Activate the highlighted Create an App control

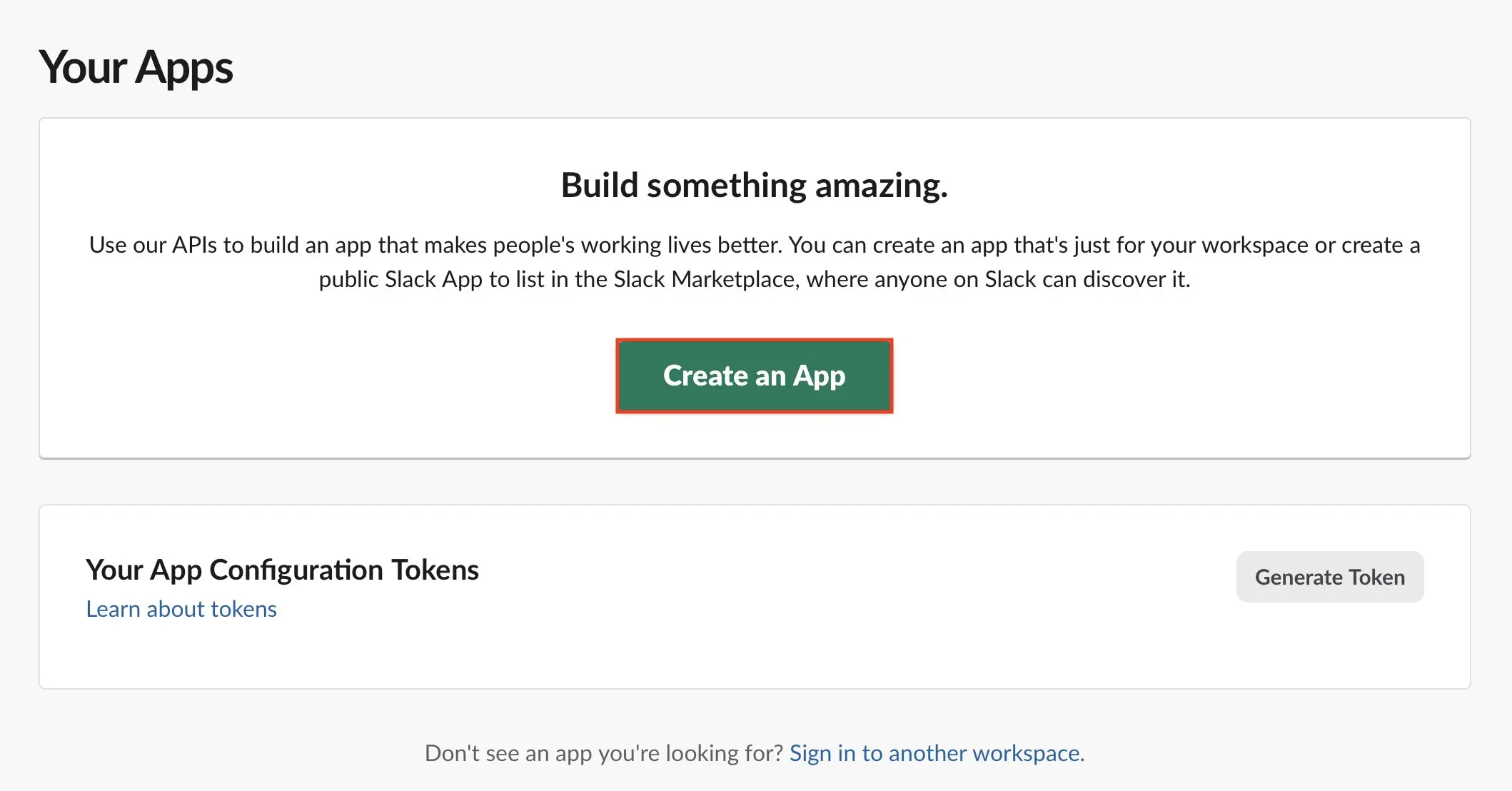(x=754, y=376)
